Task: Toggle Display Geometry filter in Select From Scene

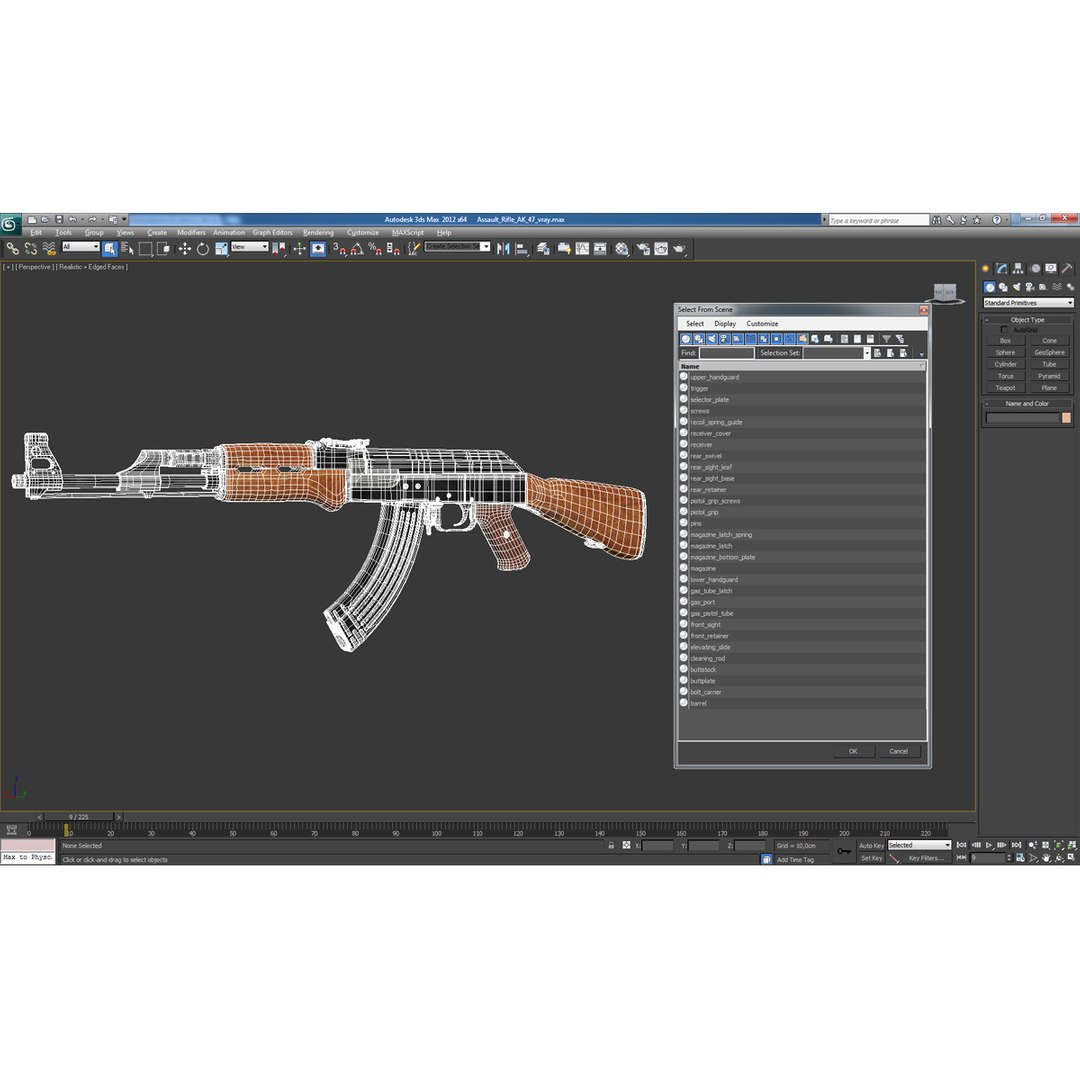Action: pyautogui.click(x=685, y=339)
